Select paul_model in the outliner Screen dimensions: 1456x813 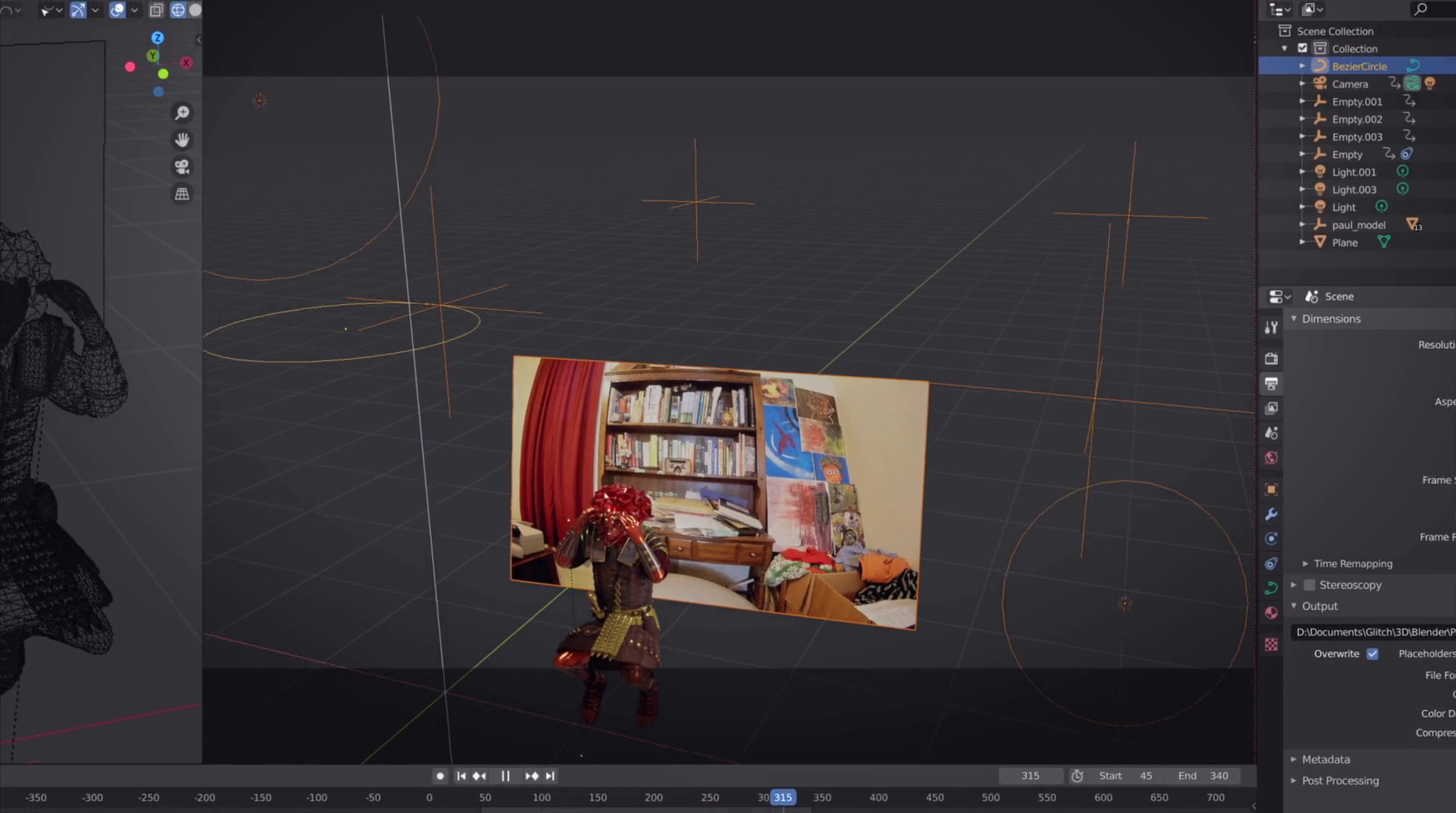point(1358,225)
